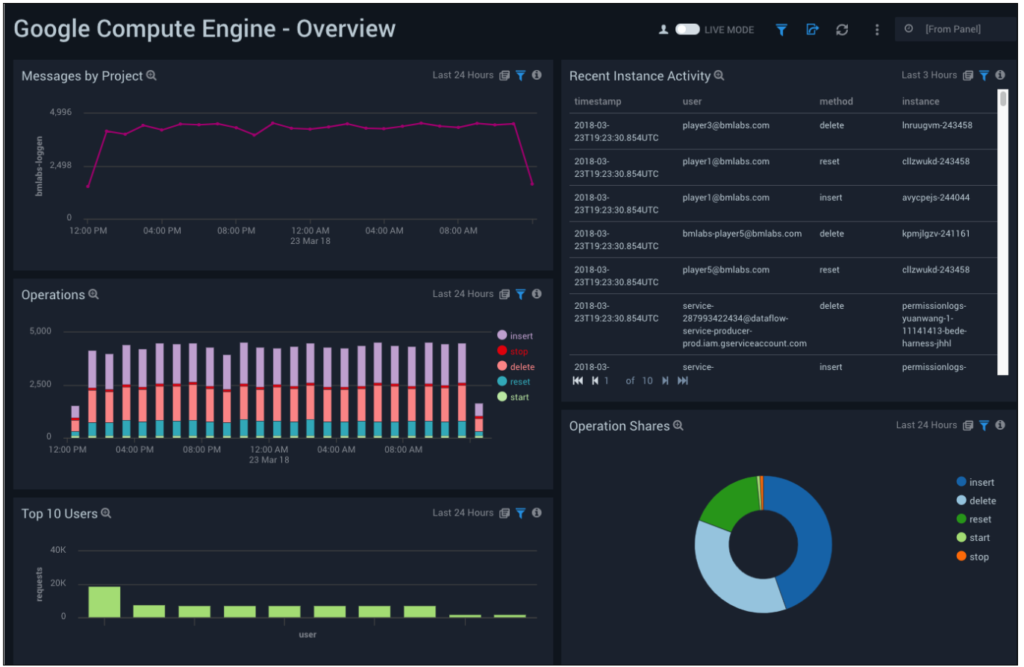Show queries icon on Operation Shares panel
The height and width of the screenshot is (667, 1024).
(x=968, y=426)
